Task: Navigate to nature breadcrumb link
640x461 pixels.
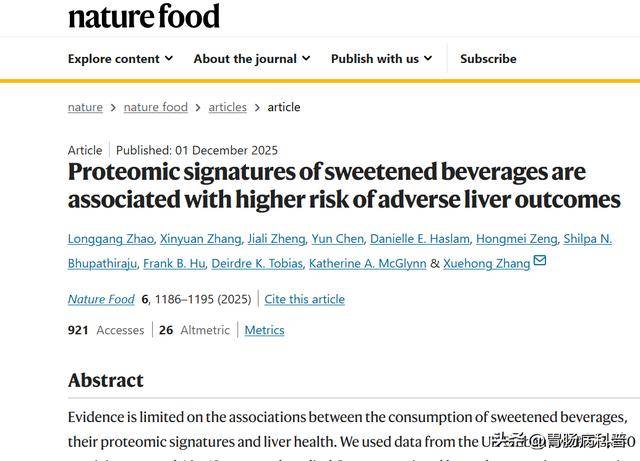Action: coord(85,107)
